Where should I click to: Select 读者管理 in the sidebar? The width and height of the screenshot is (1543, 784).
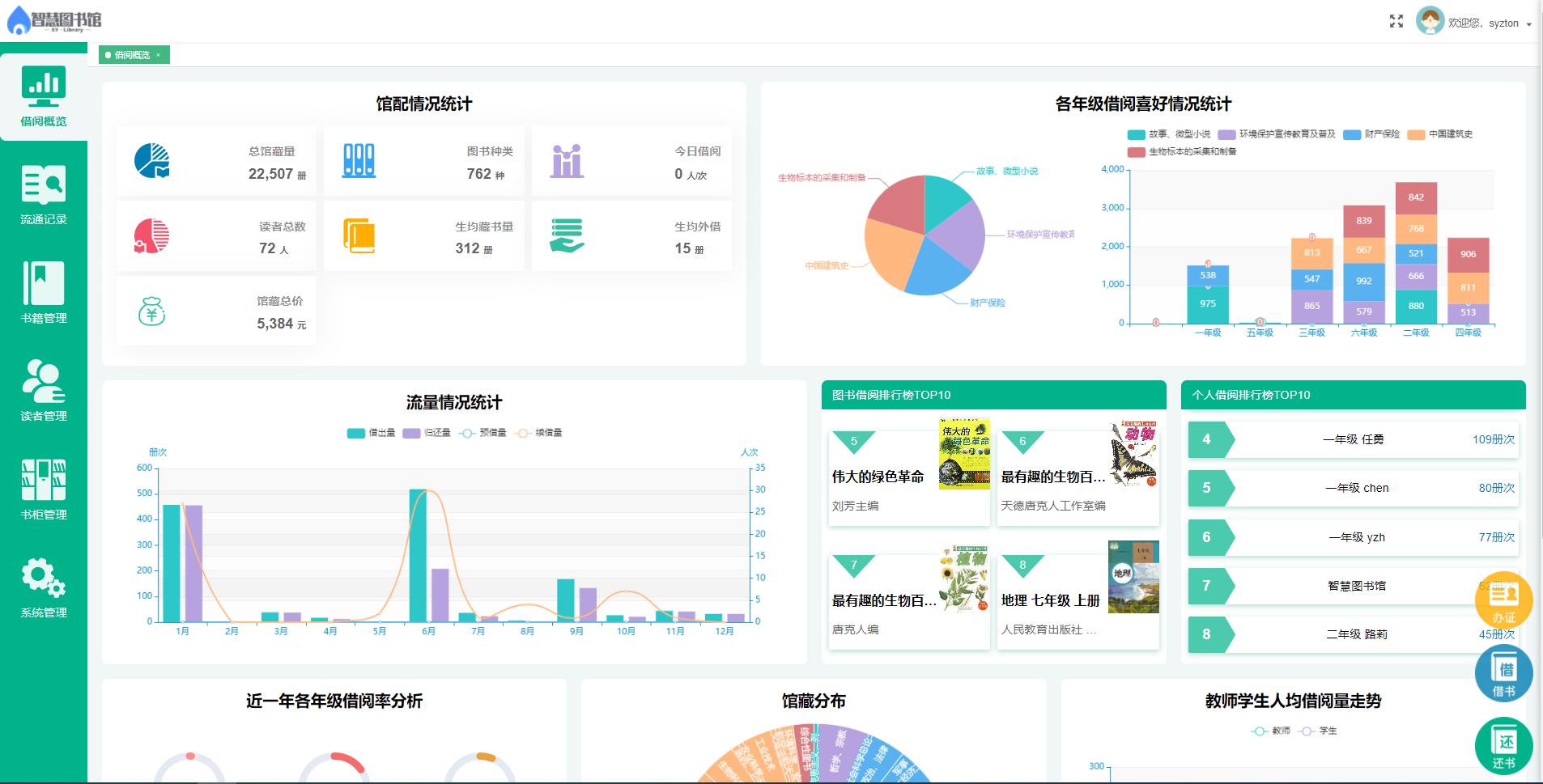(44, 391)
